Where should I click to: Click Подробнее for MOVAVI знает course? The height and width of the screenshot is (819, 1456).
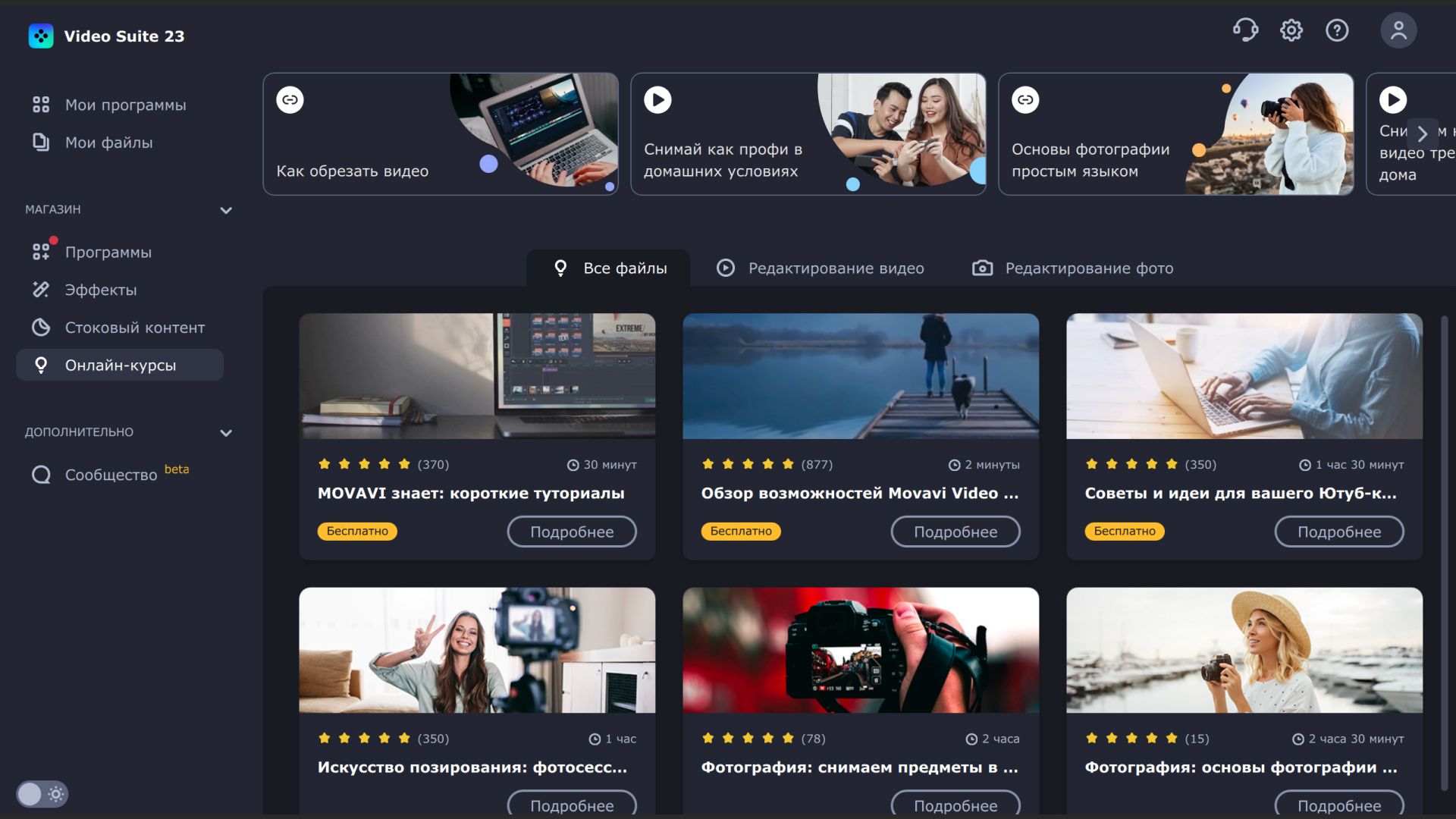point(571,532)
